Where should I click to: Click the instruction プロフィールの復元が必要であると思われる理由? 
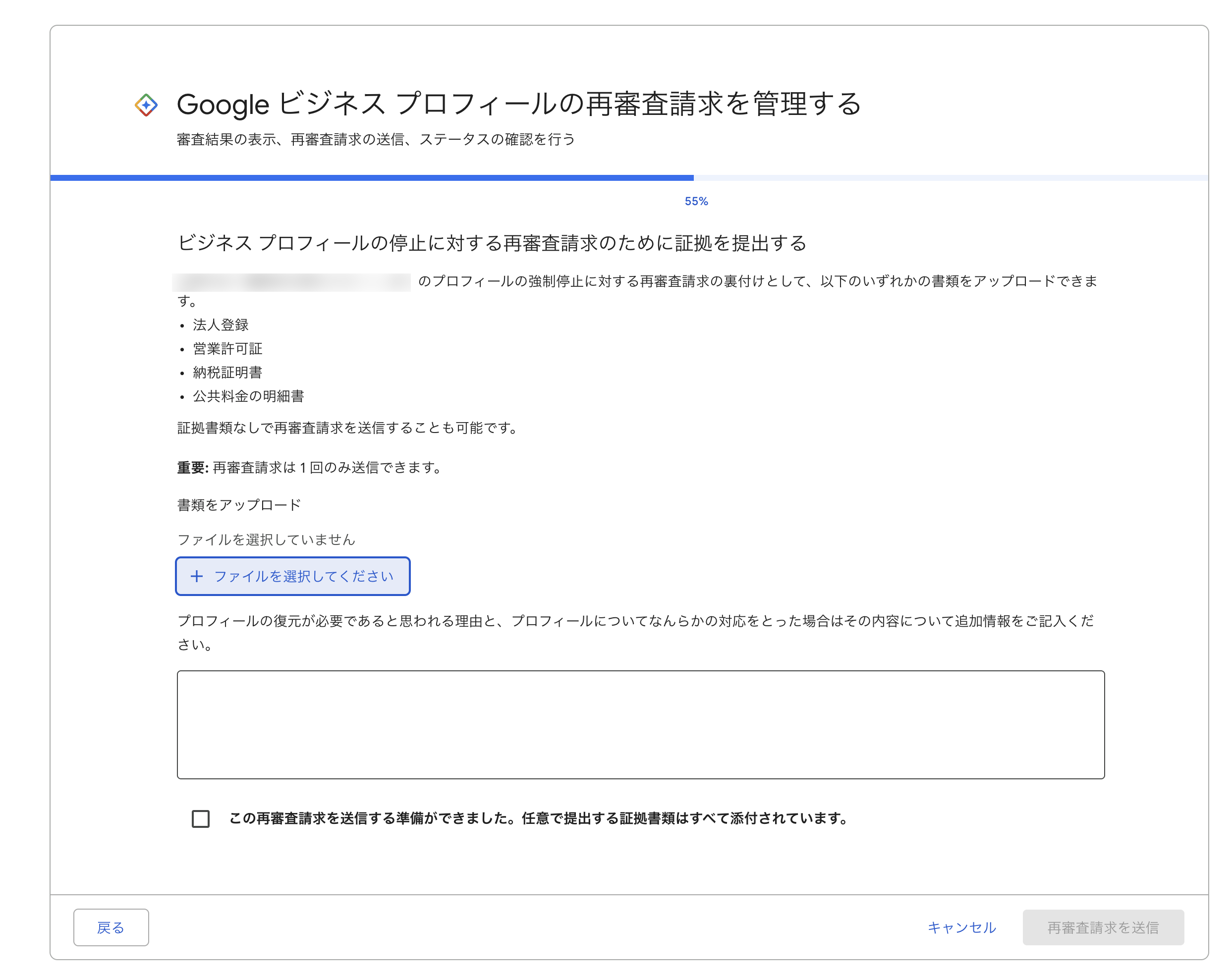(635, 633)
